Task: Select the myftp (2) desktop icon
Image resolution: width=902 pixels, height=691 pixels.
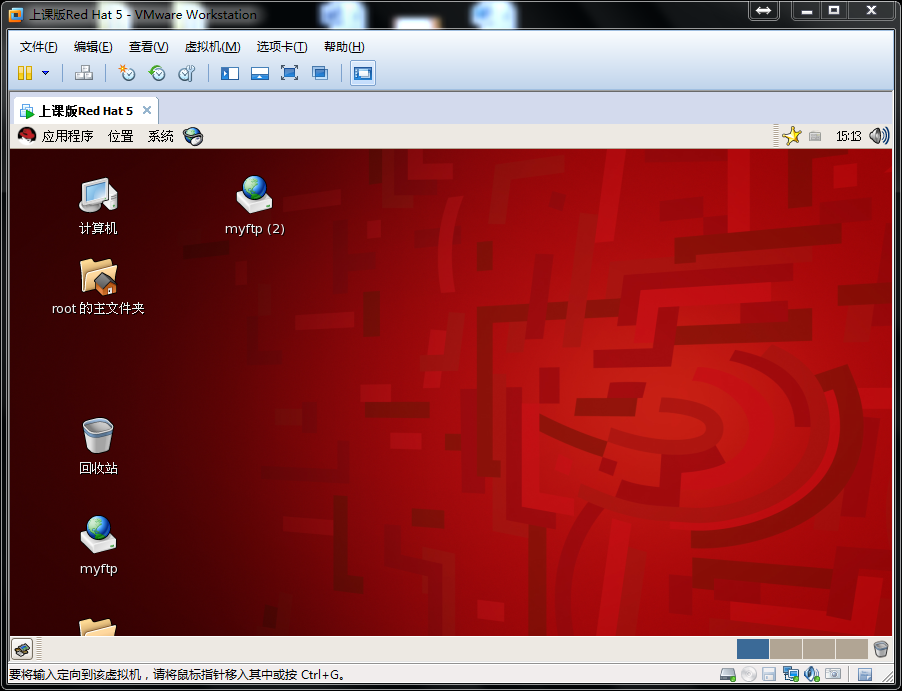Action: pyautogui.click(x=255, y=205)
